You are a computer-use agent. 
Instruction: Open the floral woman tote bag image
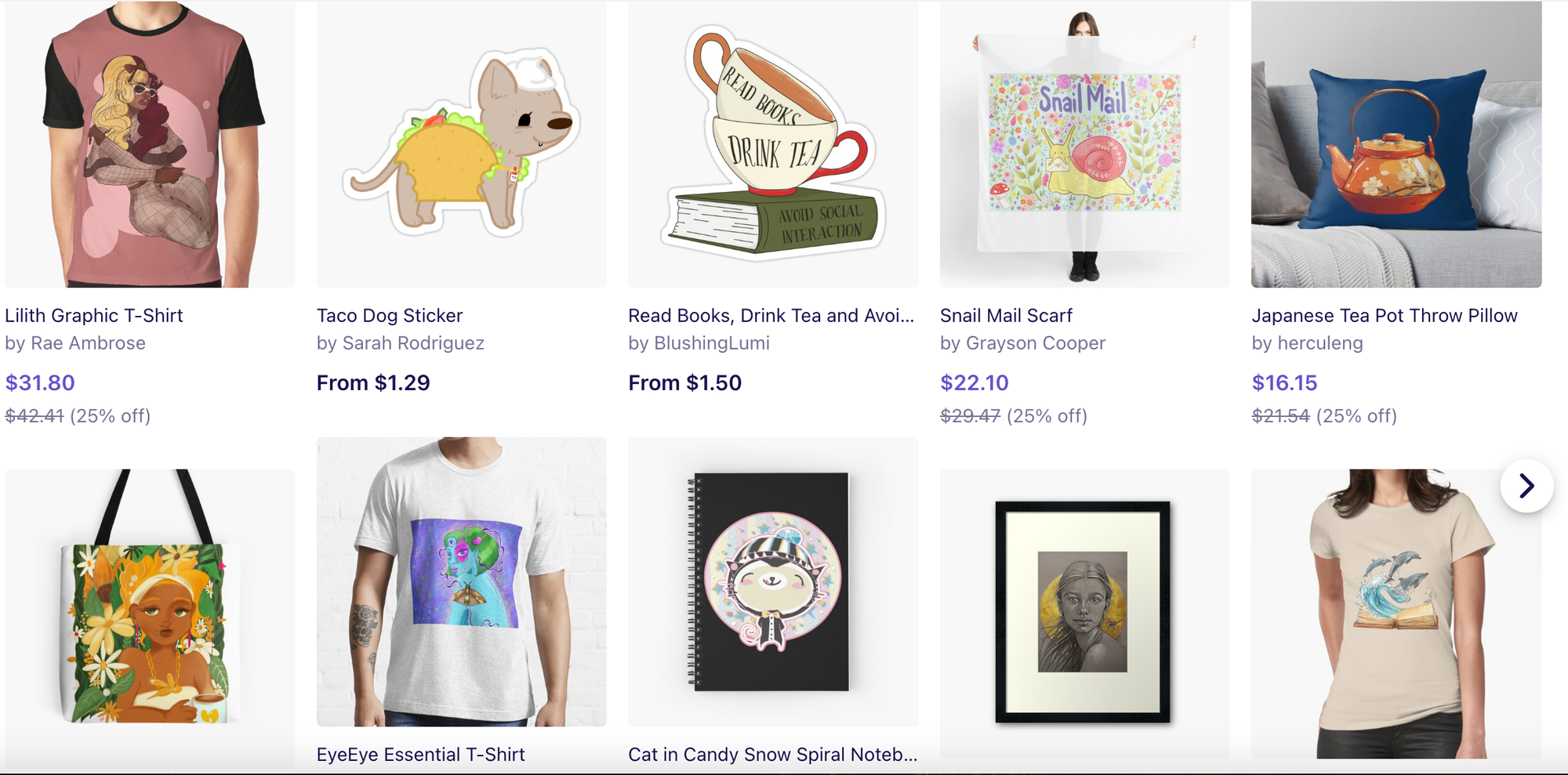click(150, 614)
